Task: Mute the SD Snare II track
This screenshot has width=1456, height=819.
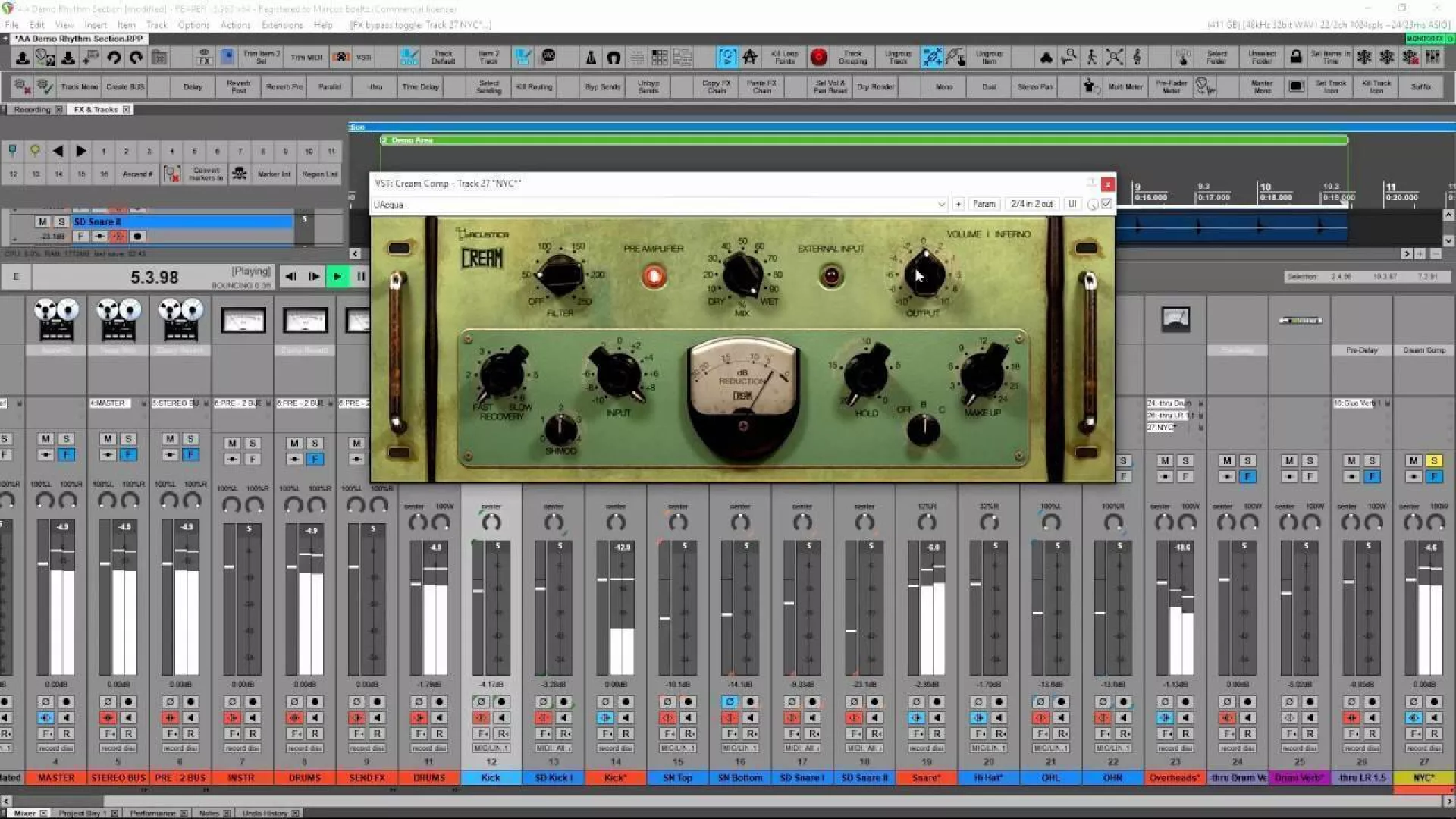Action: pos(42,221)
